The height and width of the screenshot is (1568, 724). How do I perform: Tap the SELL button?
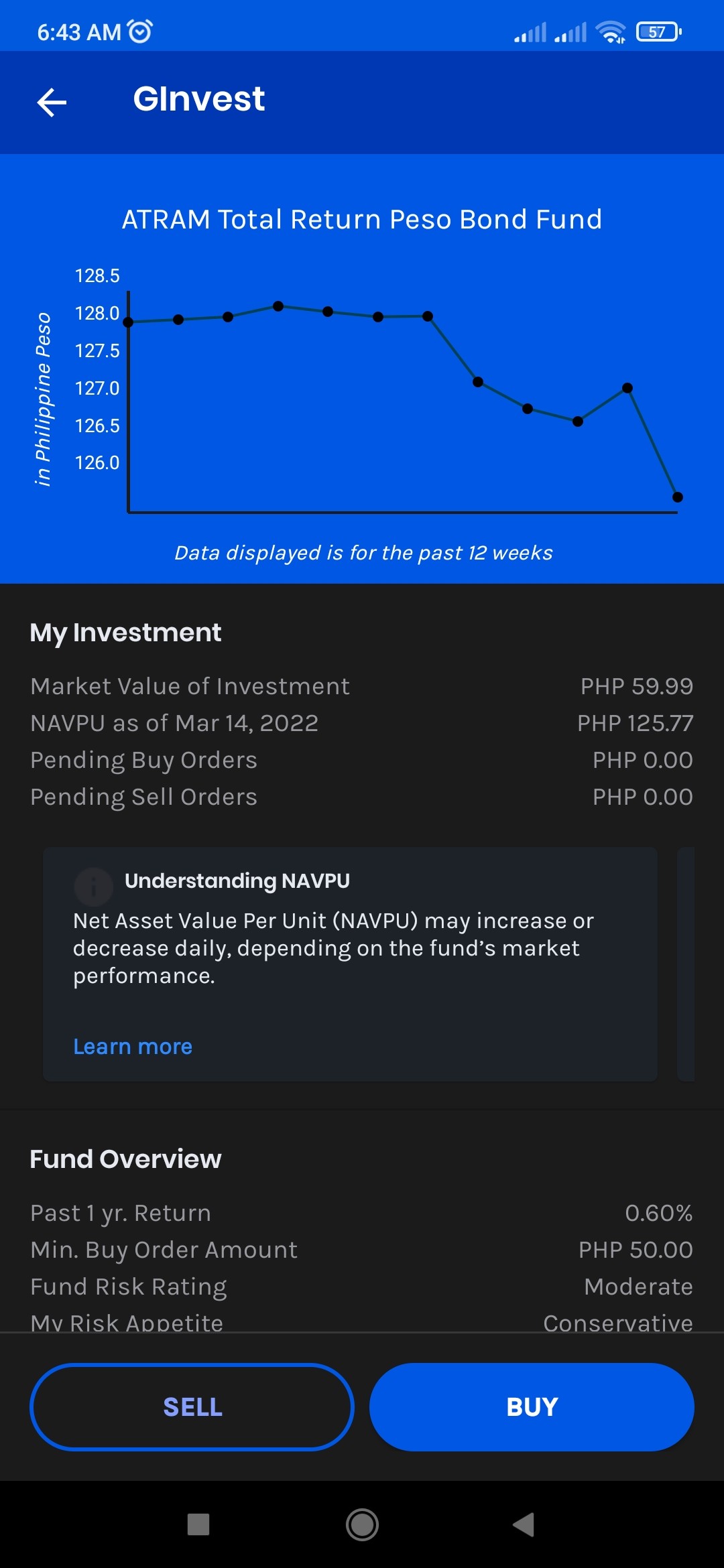click(x=192, y=1407)
